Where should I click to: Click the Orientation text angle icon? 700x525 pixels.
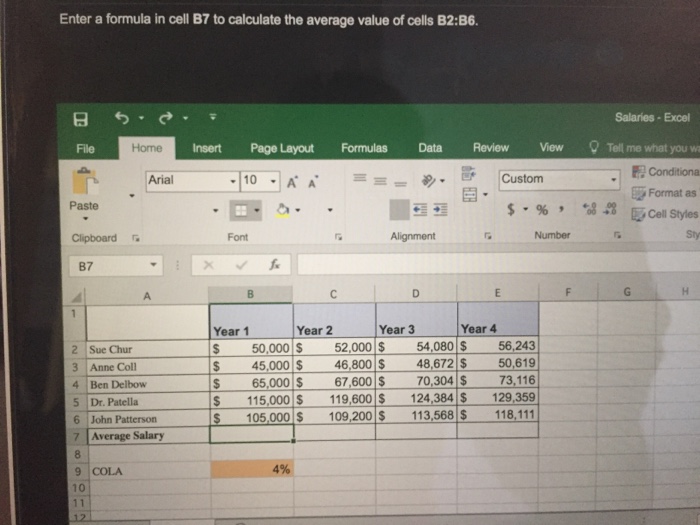(x=428, y=181)
